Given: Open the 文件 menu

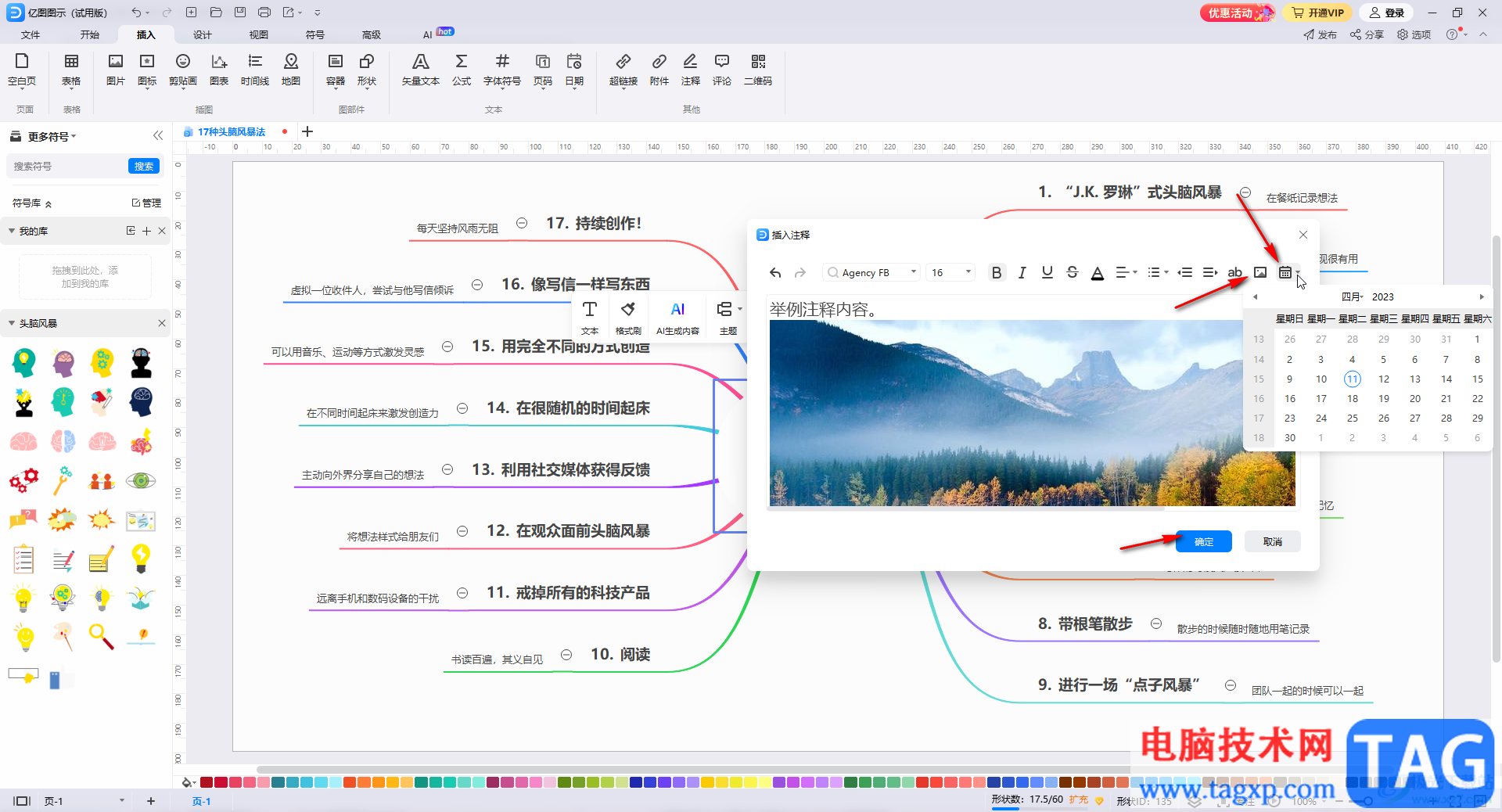Looking at the screenshot, I should coord(31,34).
